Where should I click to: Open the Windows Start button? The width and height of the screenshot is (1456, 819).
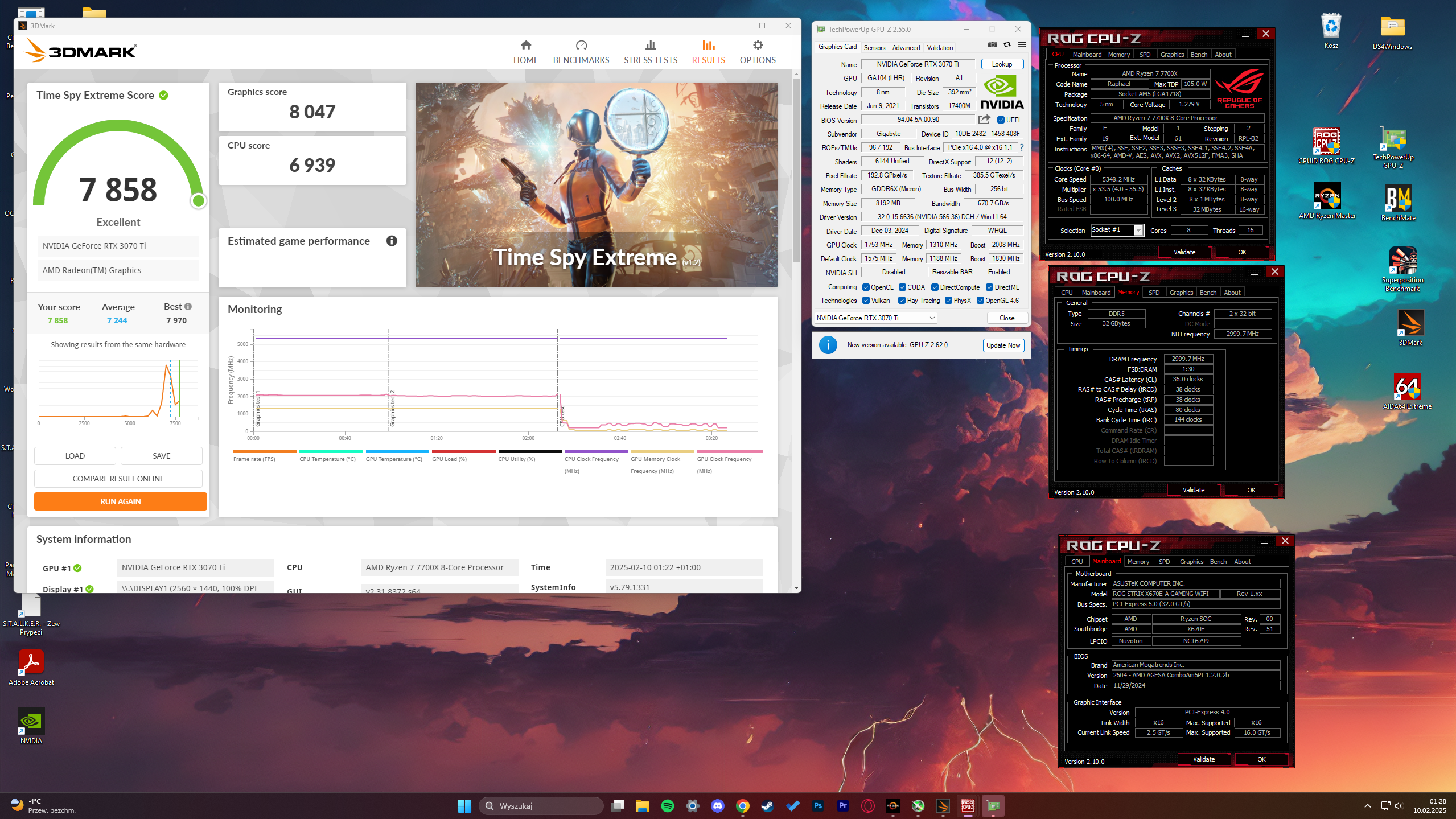click(x=464, y=806)
